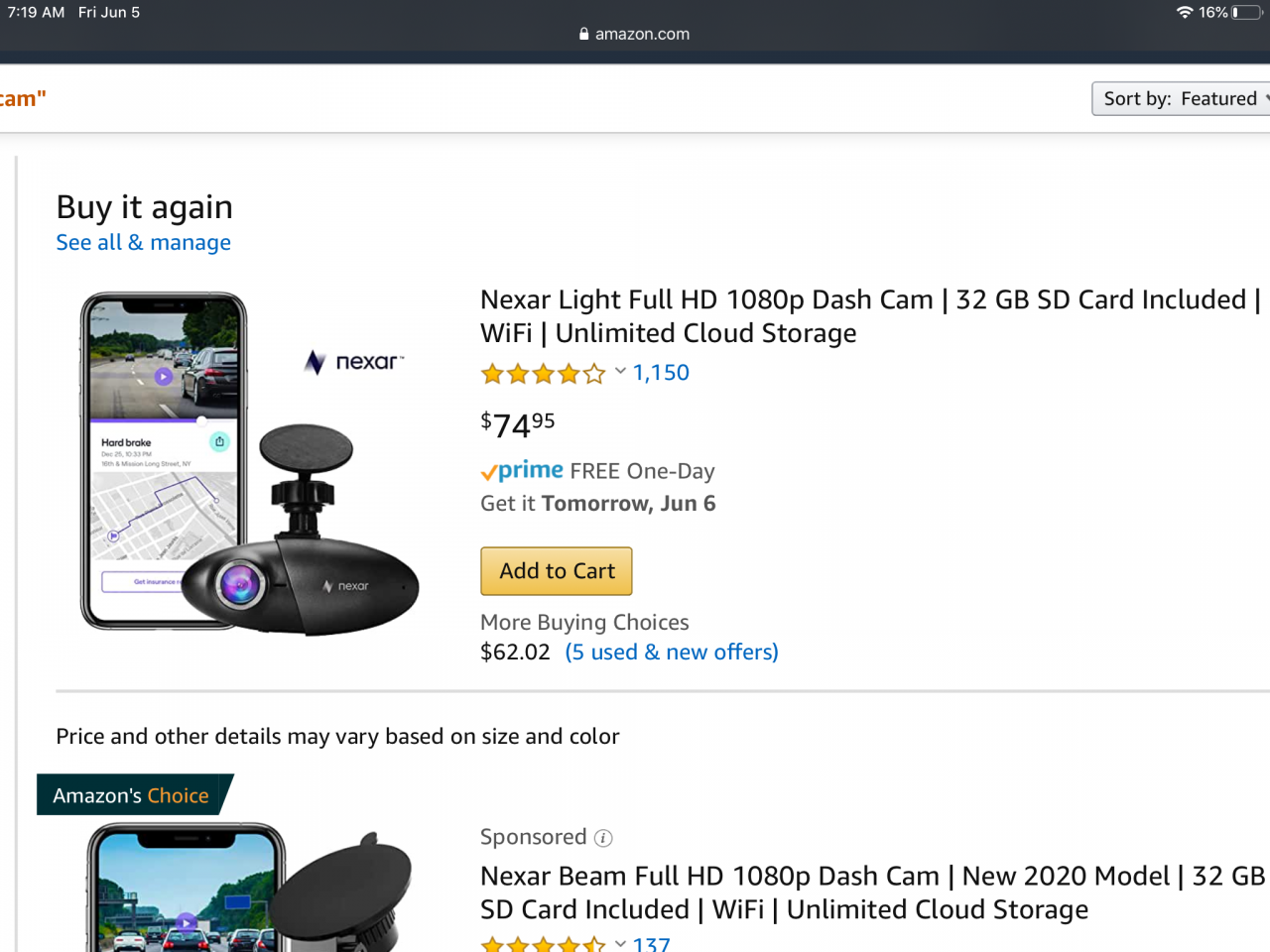Click the prime checkmark logo
1270x952 pixels.
coord(522,471)
